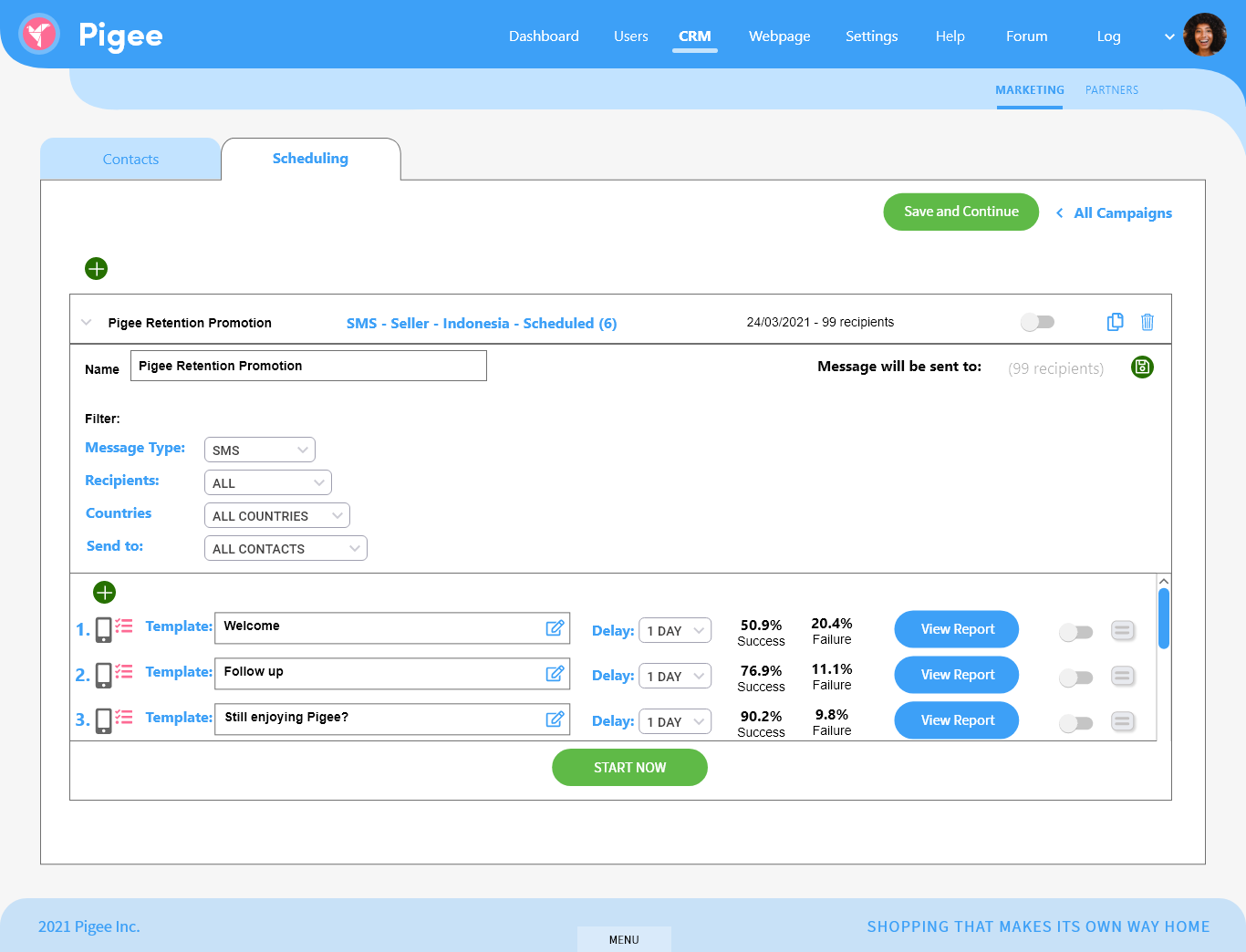This screenshot has height=952, width=1246.
Task: Toggle the Still enjoying Pigee step switch
Action: point(1076,723)
